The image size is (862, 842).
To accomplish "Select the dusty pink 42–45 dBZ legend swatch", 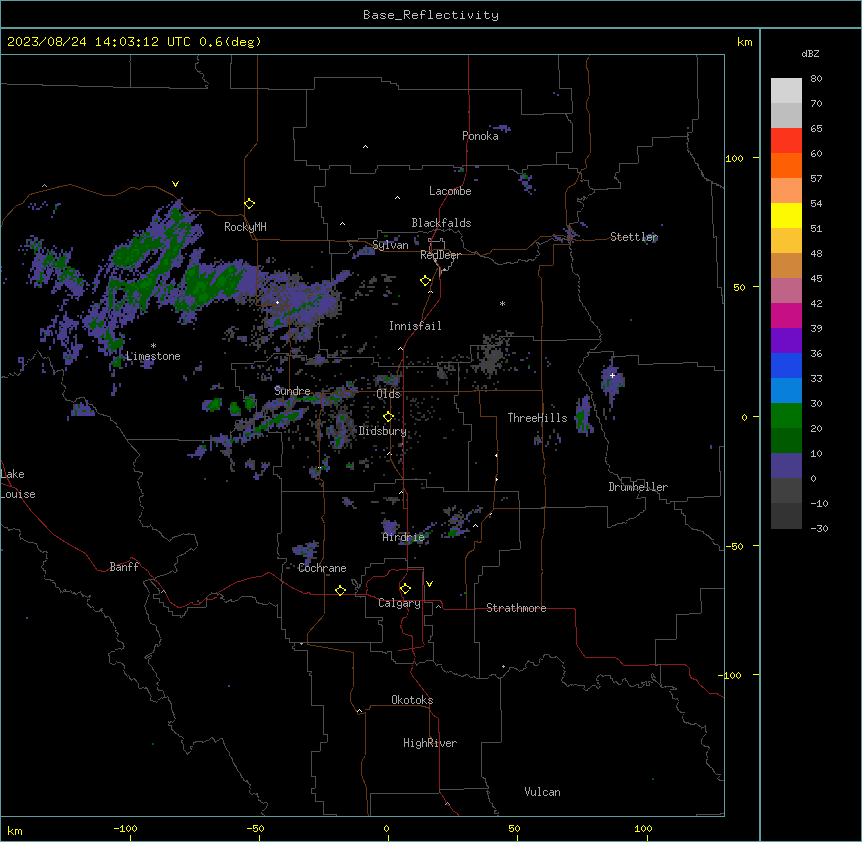I will click(786, 291).
